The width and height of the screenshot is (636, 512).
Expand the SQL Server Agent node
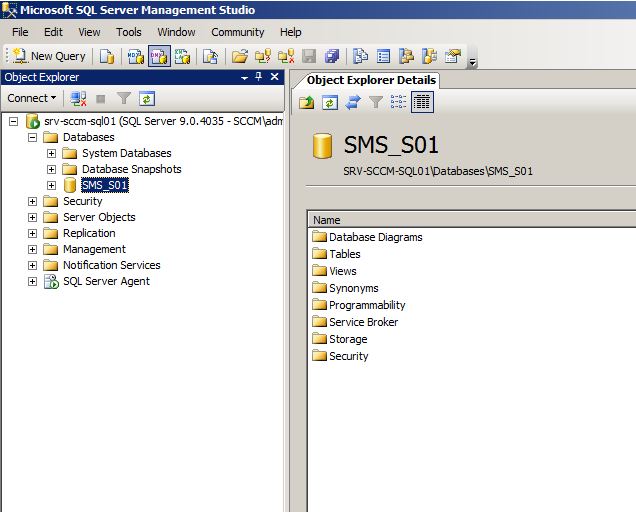[x=32, y=282]
